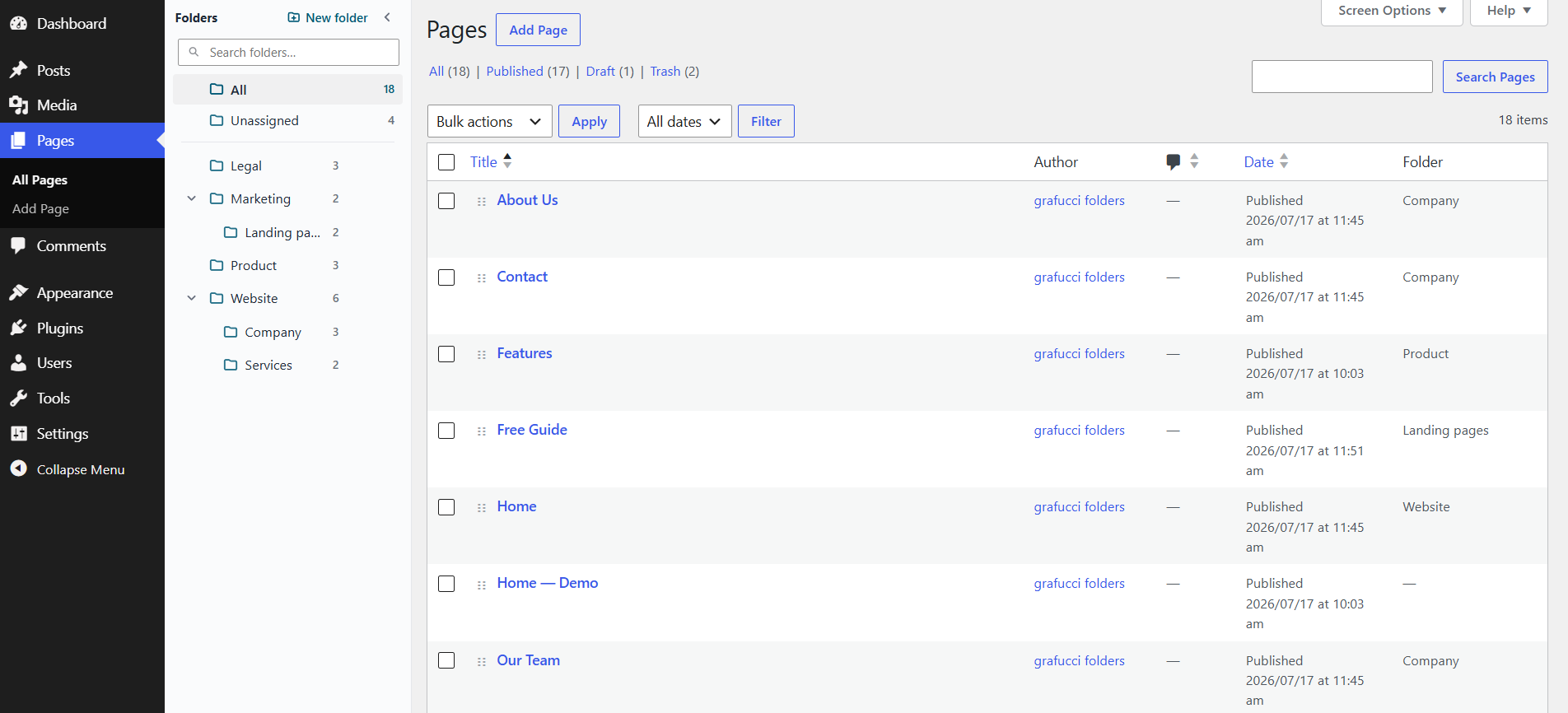Image resolution: width=1568 pixels, height=713 pixels.
Task: Open the All dates dropdown
Action: click(685, 121)
